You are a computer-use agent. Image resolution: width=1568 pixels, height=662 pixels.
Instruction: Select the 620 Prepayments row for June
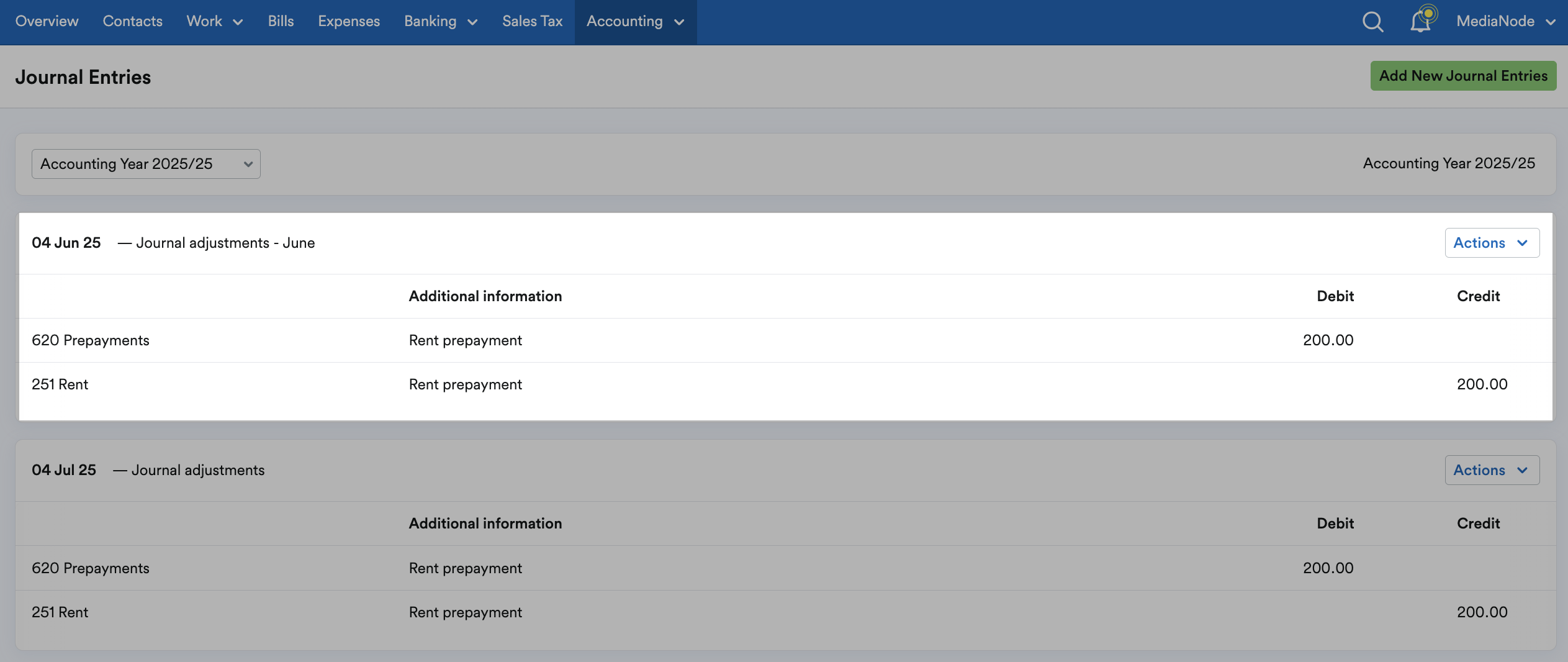point(91,340)
